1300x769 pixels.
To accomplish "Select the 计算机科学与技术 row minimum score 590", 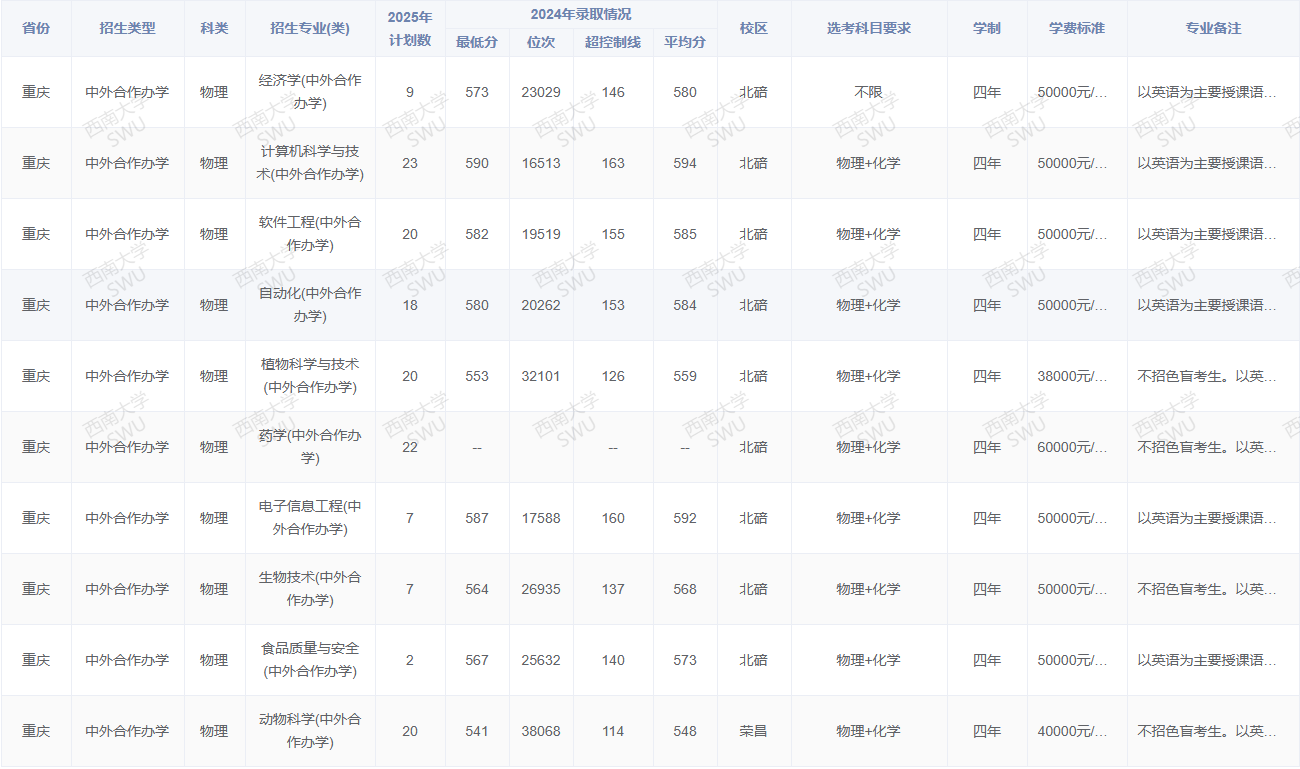I will [478, 162].
